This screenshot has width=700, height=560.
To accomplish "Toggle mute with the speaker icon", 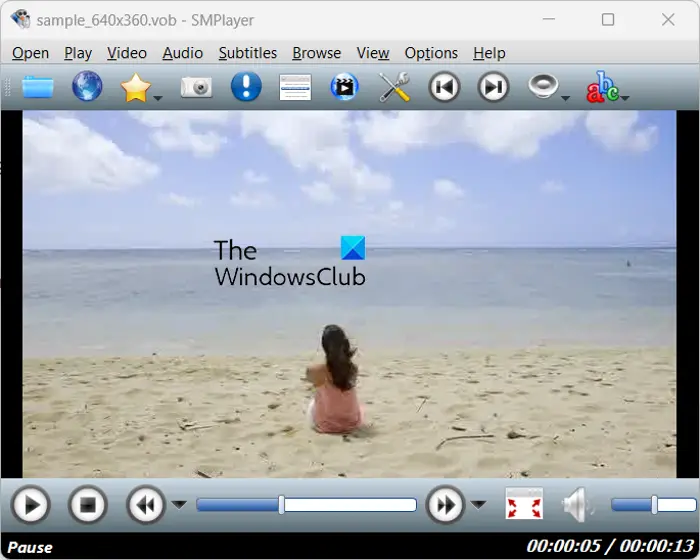I will point(578,505).
